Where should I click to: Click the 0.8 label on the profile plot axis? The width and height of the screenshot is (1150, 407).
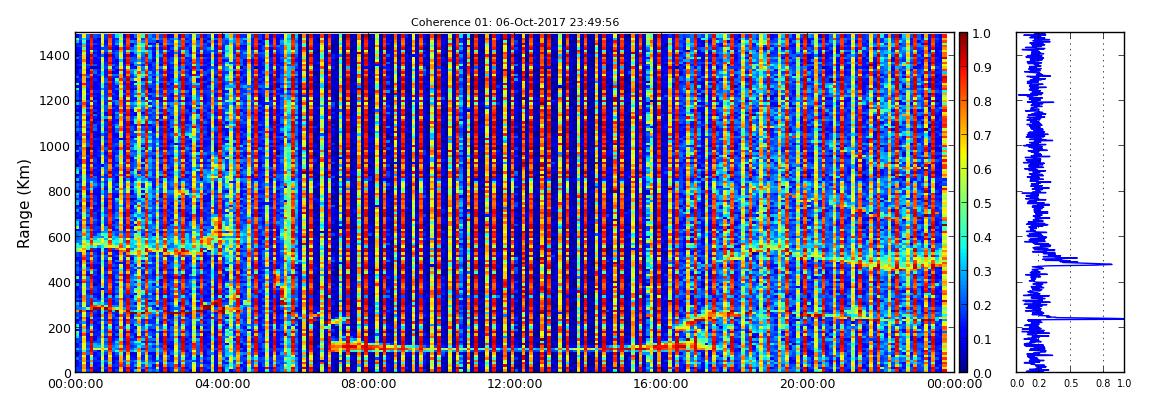[1102, 384]
